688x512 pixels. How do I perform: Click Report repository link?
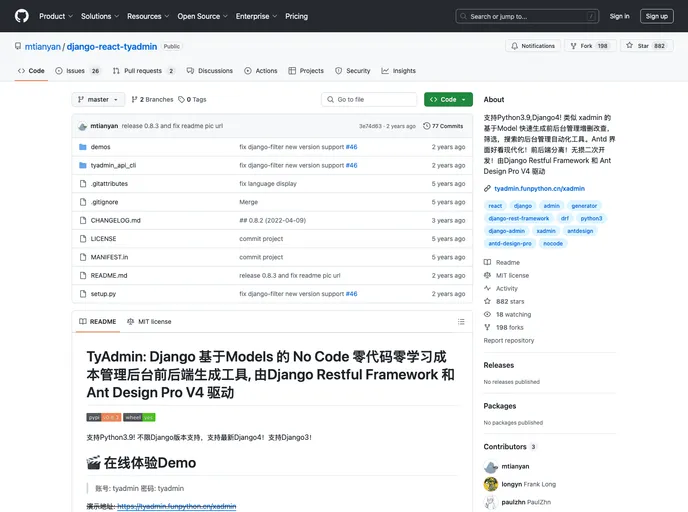pos(509,340)
